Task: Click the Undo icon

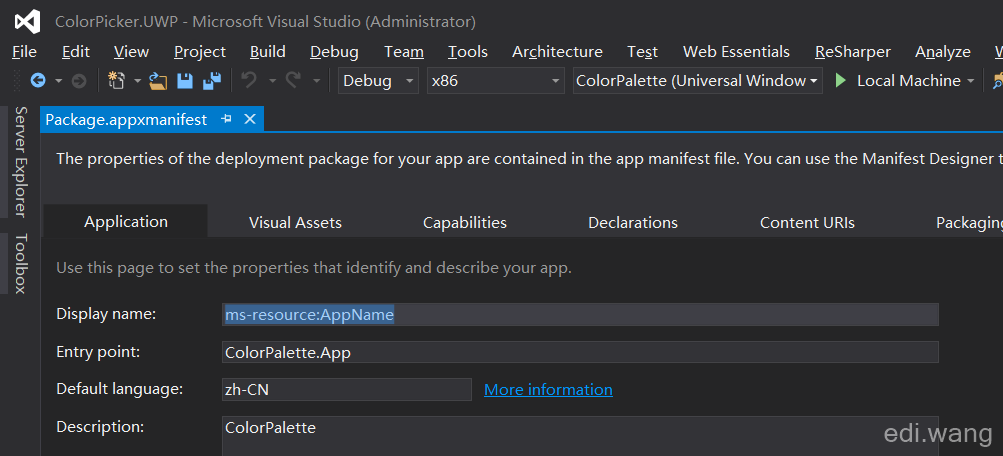Action: pyautogui.click(x=249, y=81)
